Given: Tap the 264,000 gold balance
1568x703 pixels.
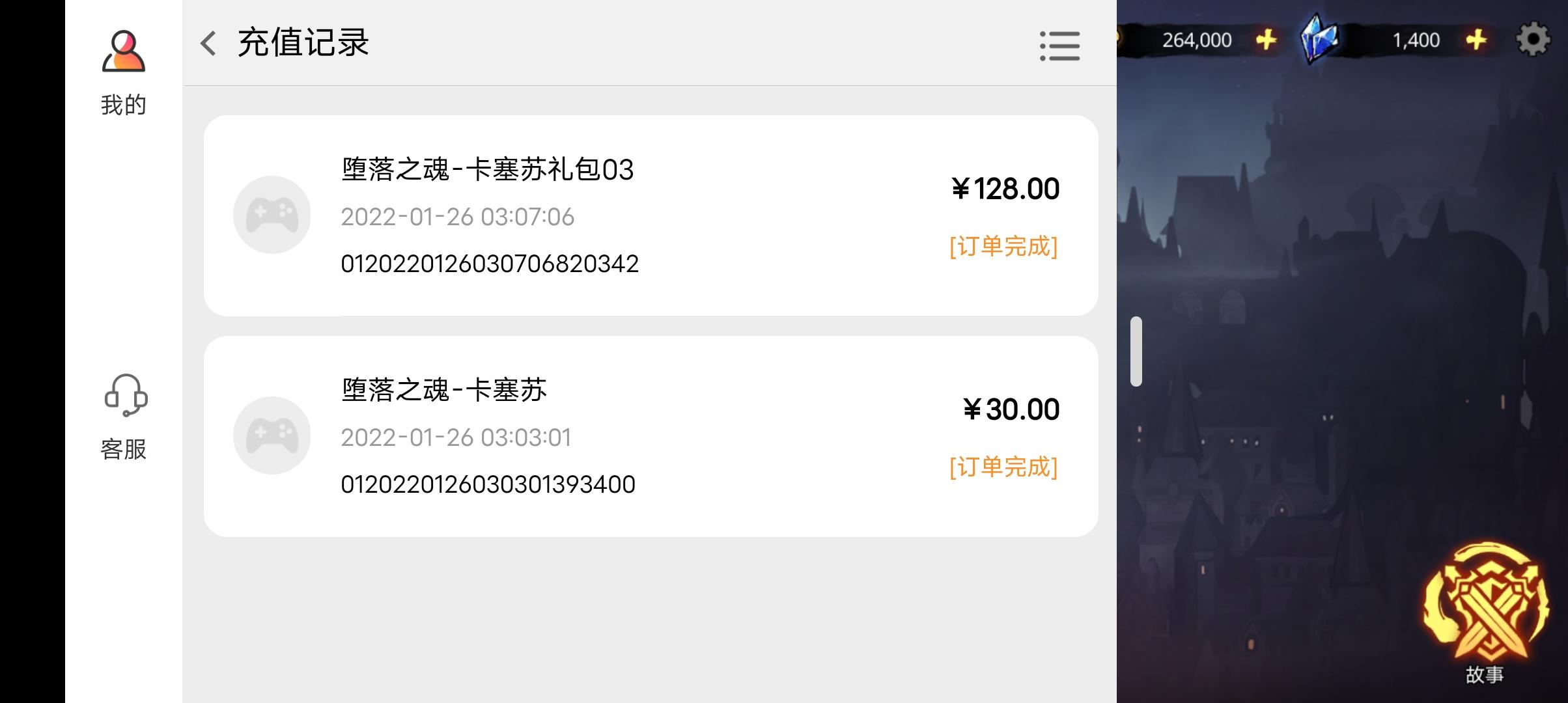Looking at the screenshot, I should (x=1197, y=40).
